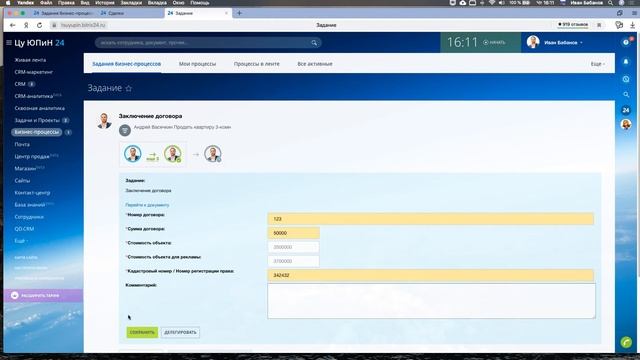Expand the Еще dropdown in the tabs bar
Screen dimensions: 640x360
point(598,64)
